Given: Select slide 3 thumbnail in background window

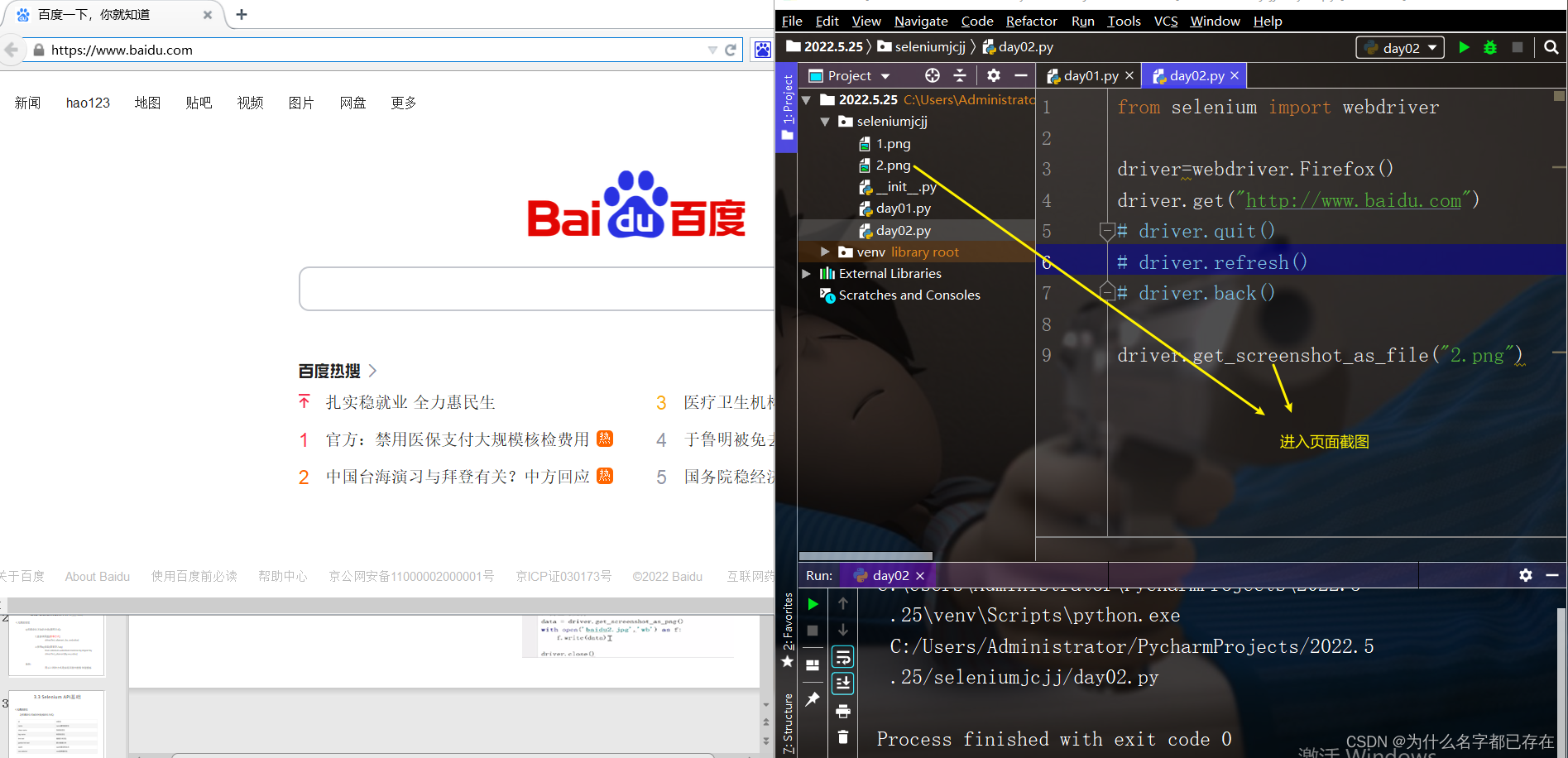Looking at the screenshot, I should pos(57,723).
